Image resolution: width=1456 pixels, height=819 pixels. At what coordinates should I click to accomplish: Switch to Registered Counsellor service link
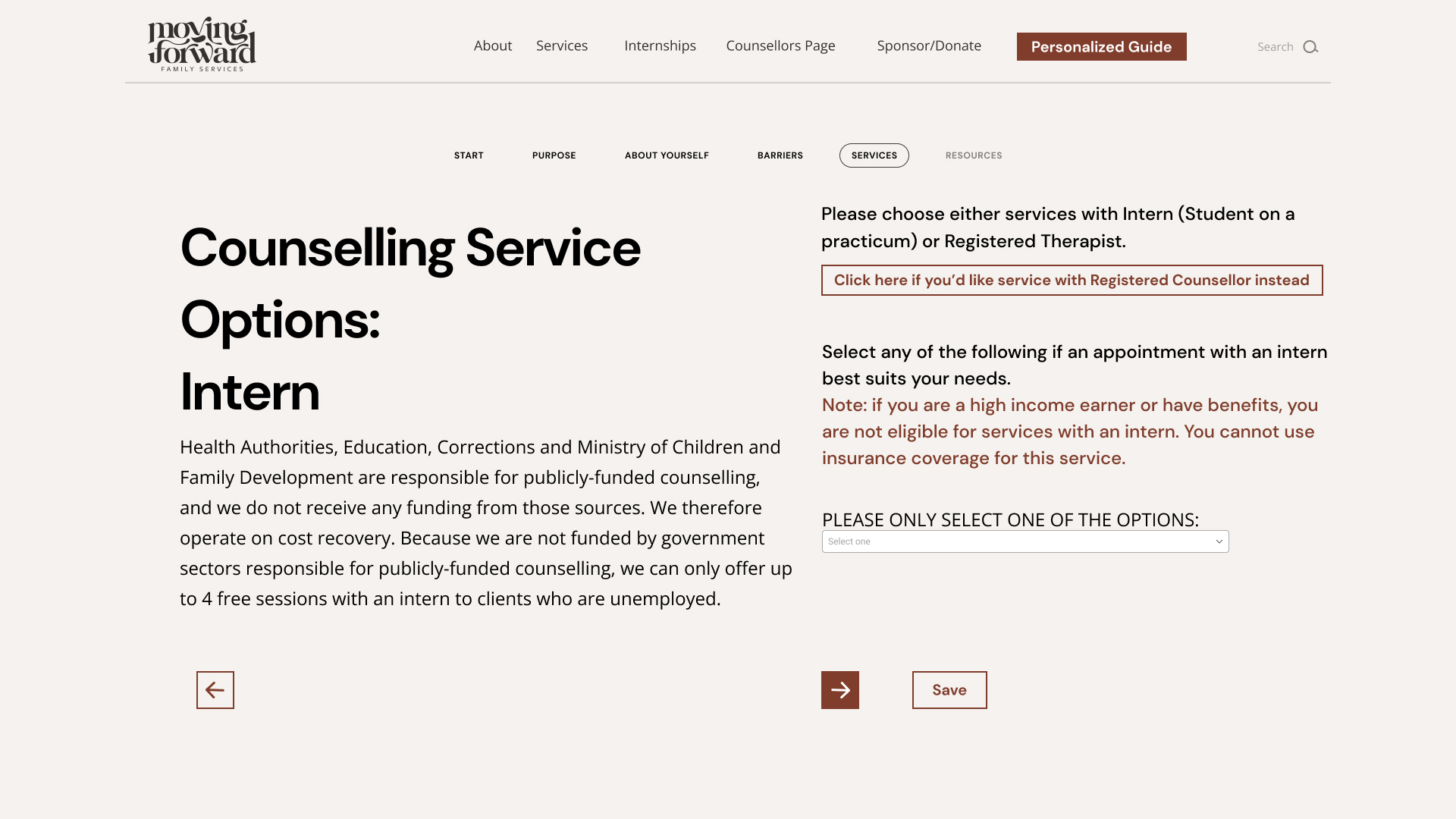[x=1072, y=281]
